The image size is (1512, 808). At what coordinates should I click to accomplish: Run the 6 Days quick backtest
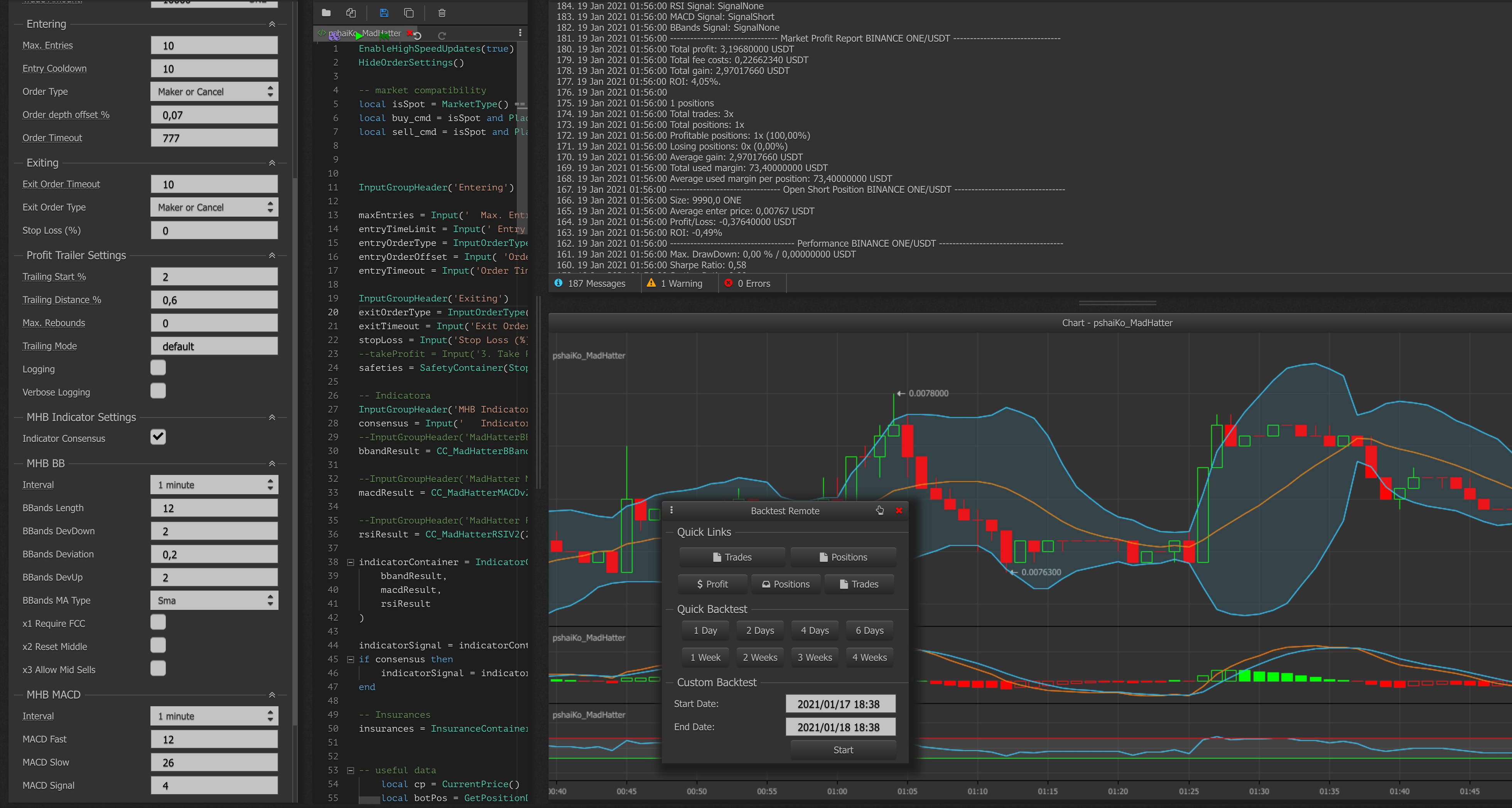869,630
